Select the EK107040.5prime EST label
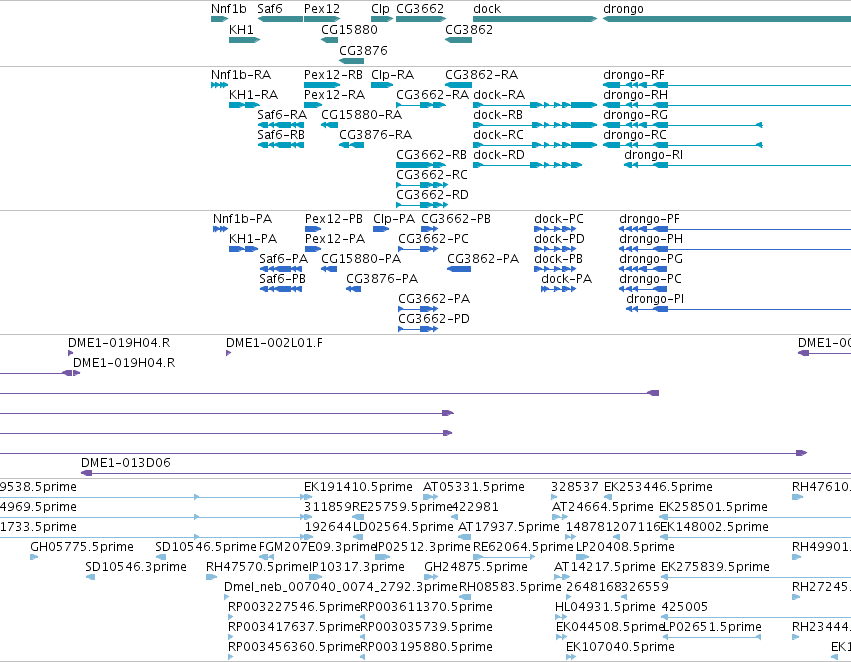The width and height of the screenshot is (851, 662). pyautogui.click(x=620, y=647)
